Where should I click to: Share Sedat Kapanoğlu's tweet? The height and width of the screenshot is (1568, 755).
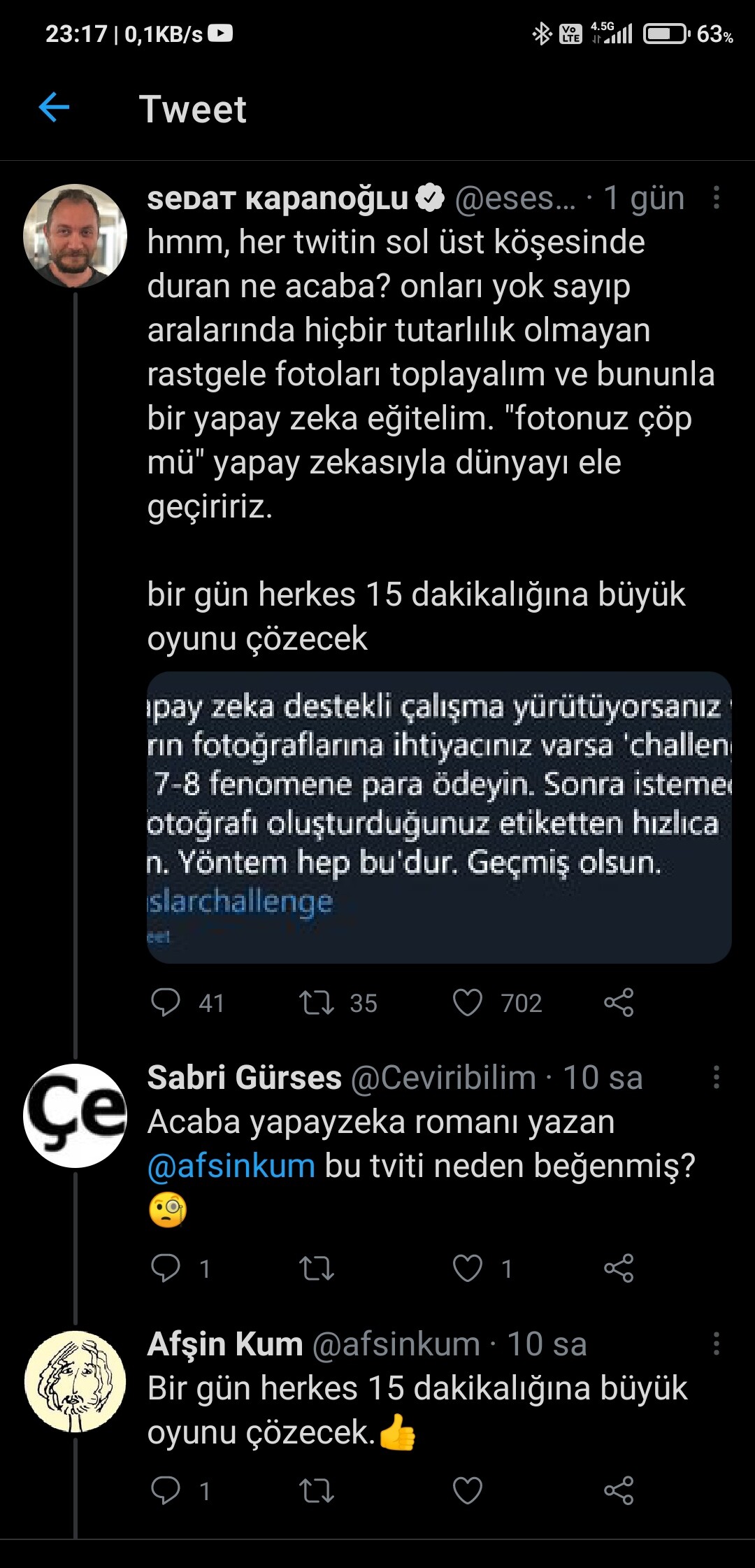pos(619,1002)
